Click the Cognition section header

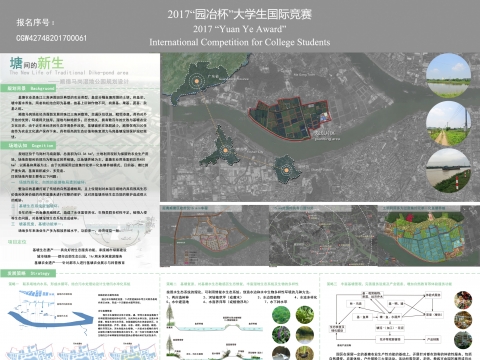[28, 146]
